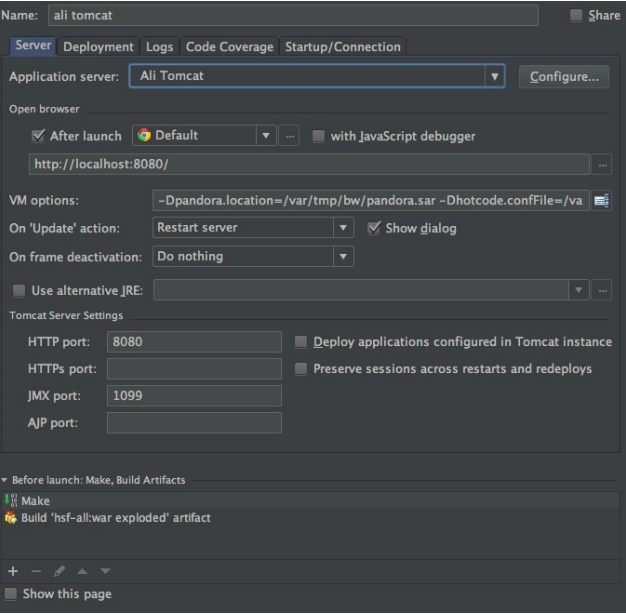Open On frame deactivation Do nothing dropdown
Image resolution: width=626 pixels, height=615 pixels.
tap(253, 256)
